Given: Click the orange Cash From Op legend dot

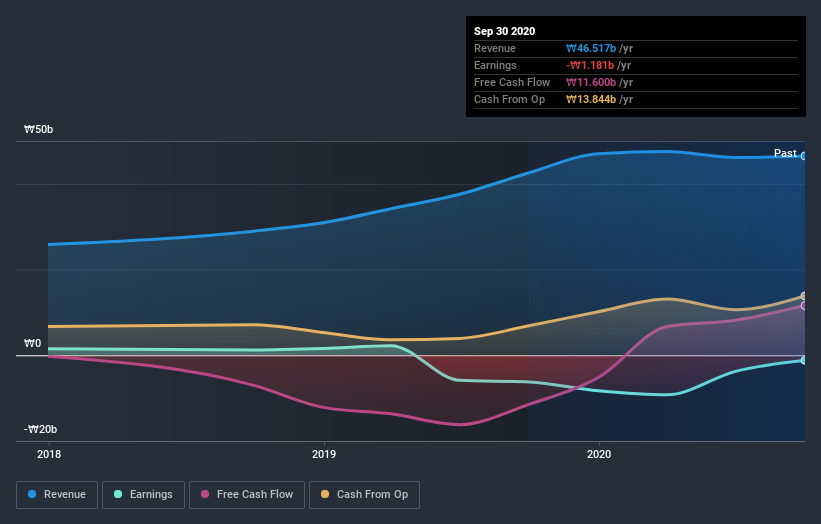Looking at the screenshot, I should click(325, 494).
